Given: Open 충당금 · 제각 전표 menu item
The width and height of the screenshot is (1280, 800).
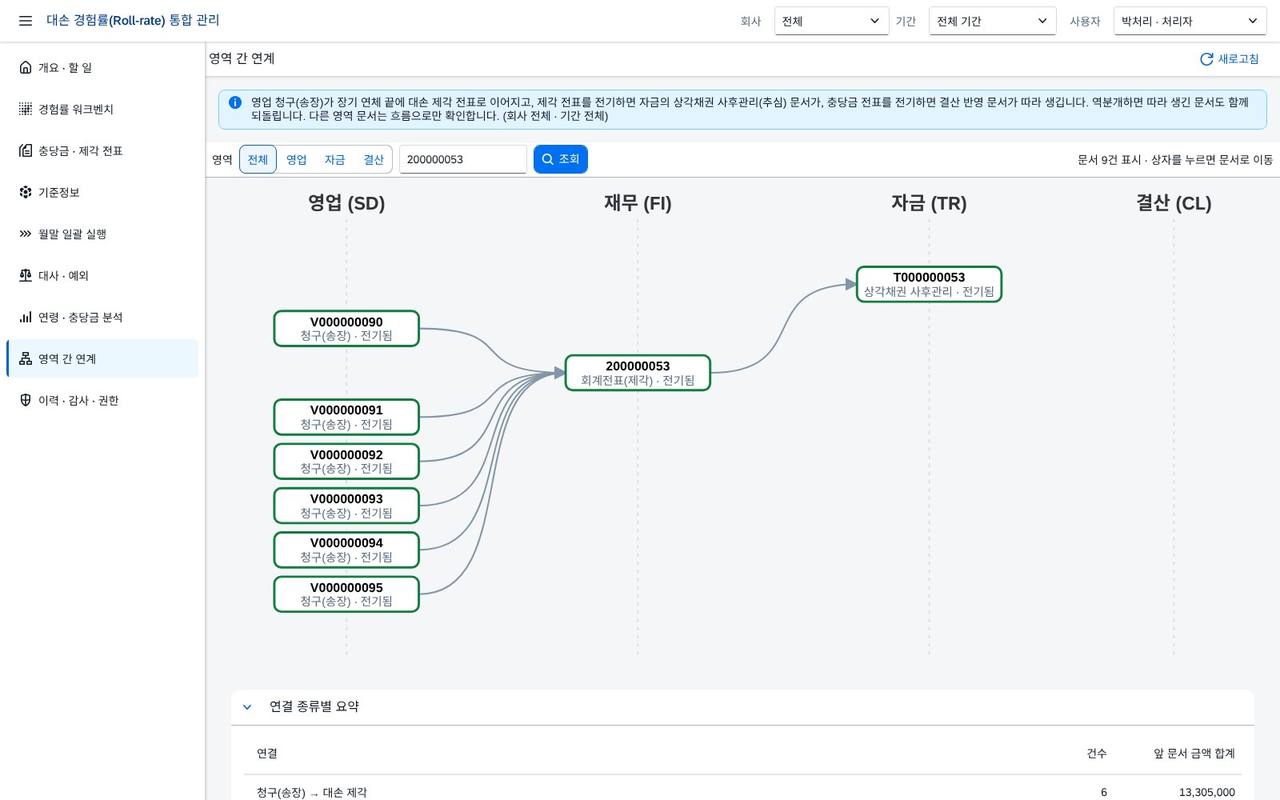Looking at the screenshot, I should coord(102,150).
